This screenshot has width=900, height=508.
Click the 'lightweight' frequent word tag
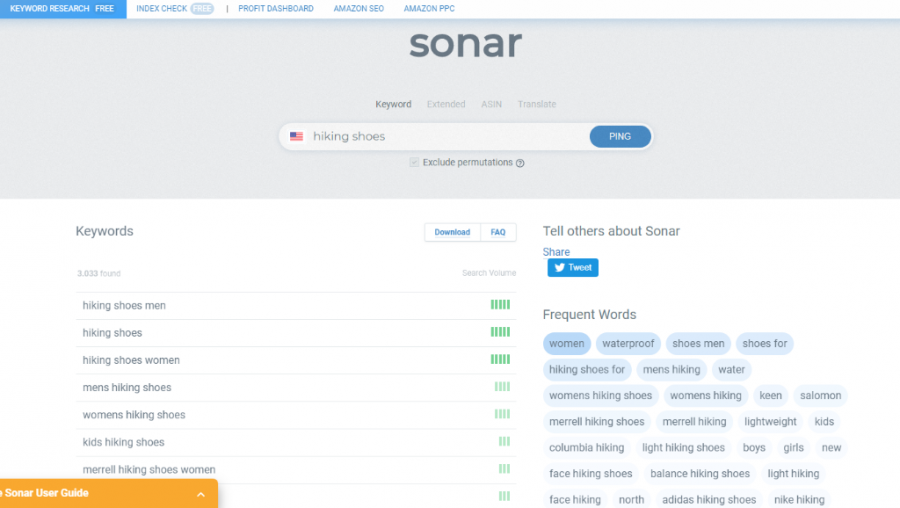(770, 421)
